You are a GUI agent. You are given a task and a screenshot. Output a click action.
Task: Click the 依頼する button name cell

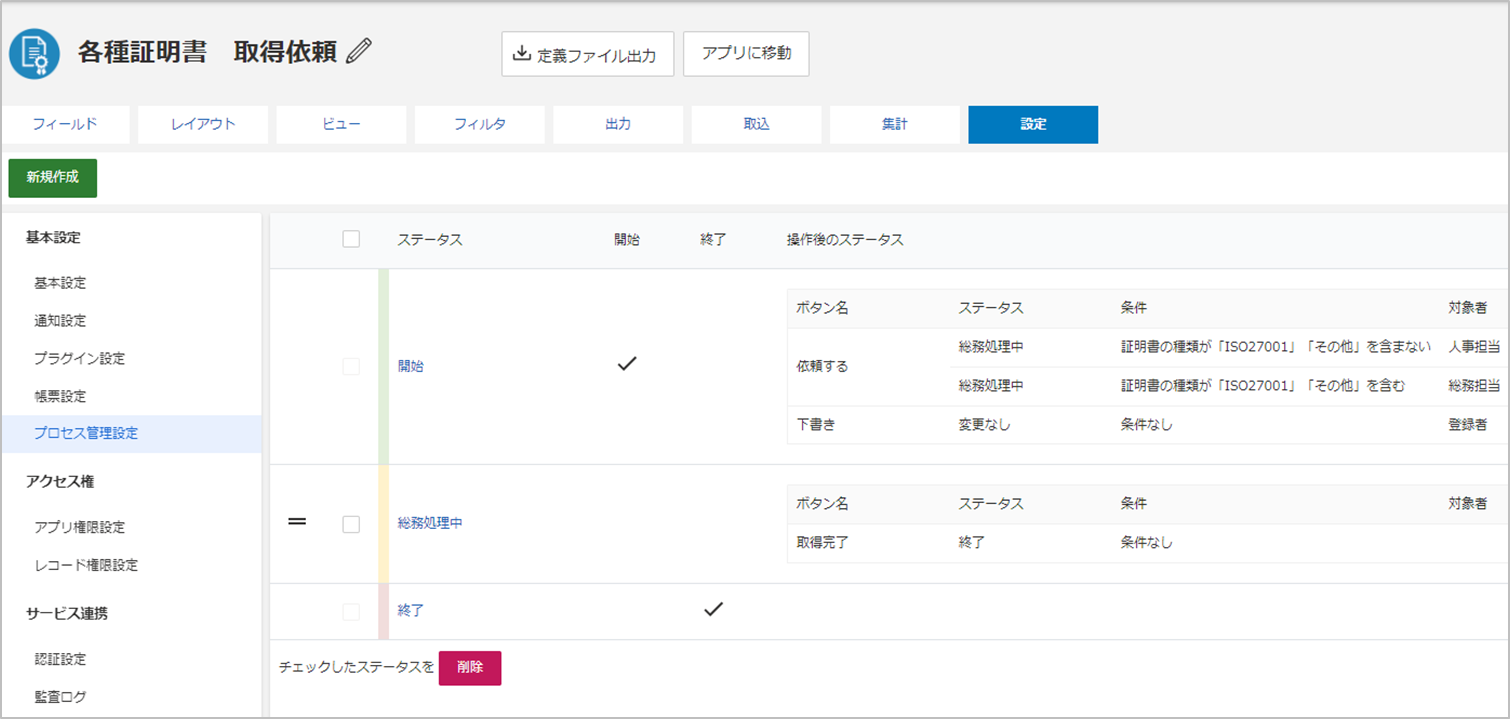[822, 367]
